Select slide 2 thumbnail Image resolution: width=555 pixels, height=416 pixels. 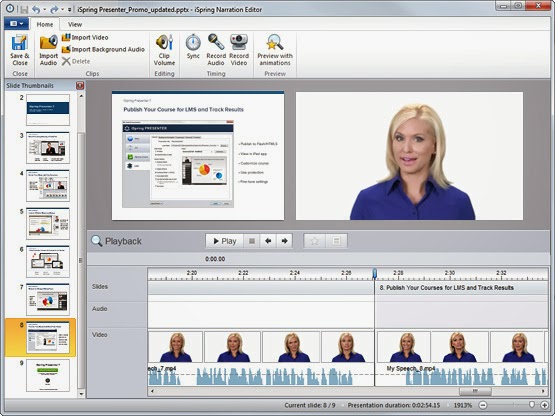coord(48,110)
